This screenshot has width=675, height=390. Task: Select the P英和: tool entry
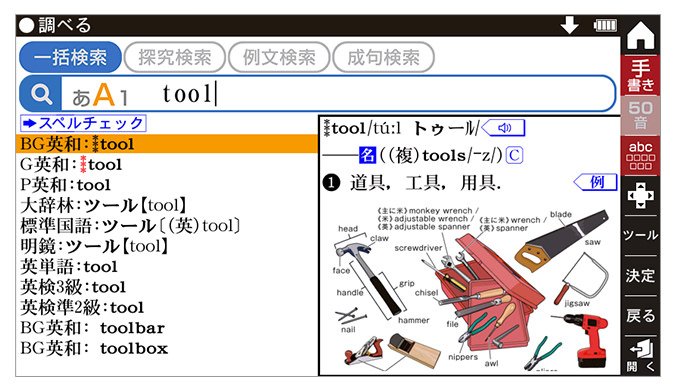click(x=167, y=185)
